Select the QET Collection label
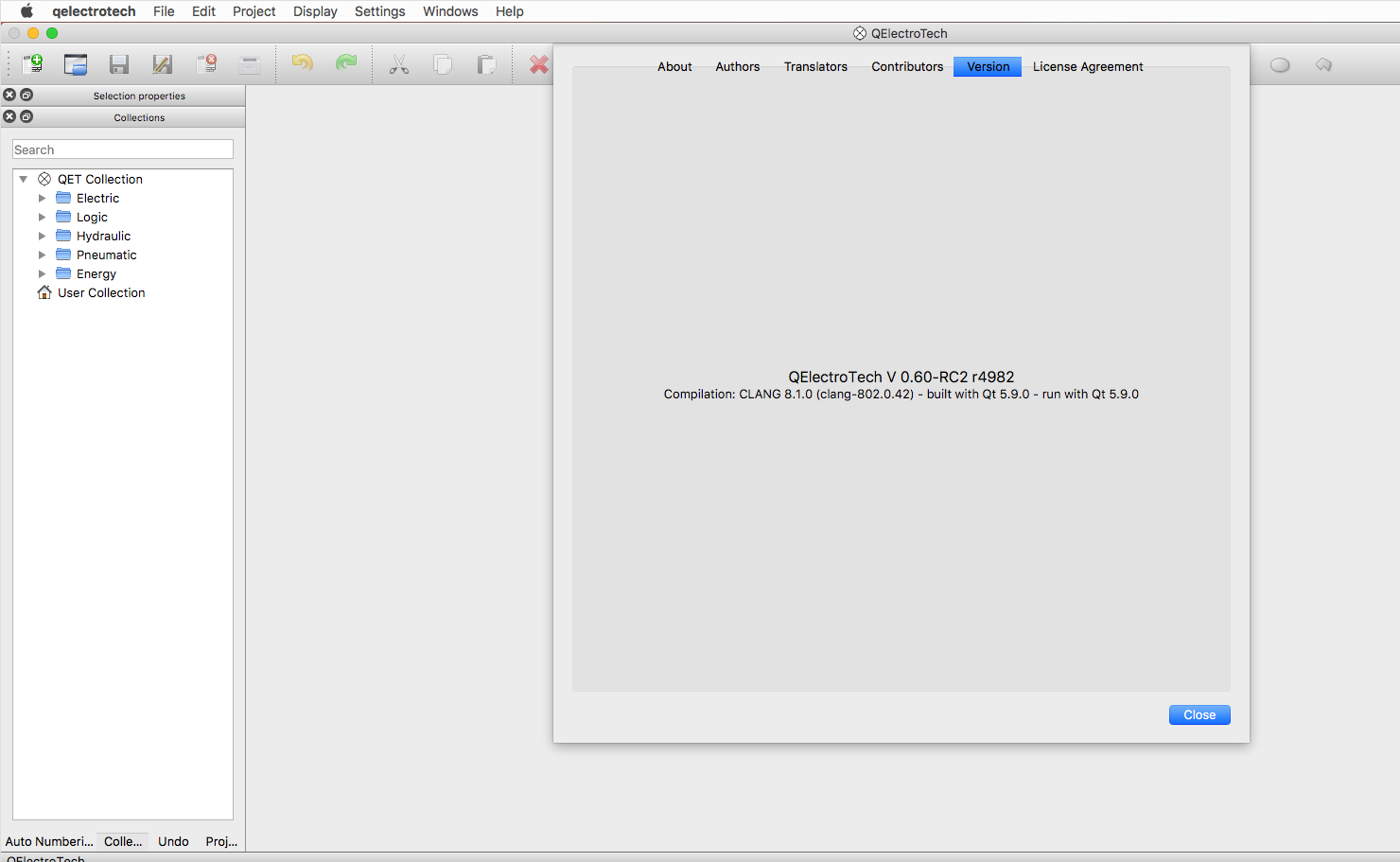 point(100,179)
